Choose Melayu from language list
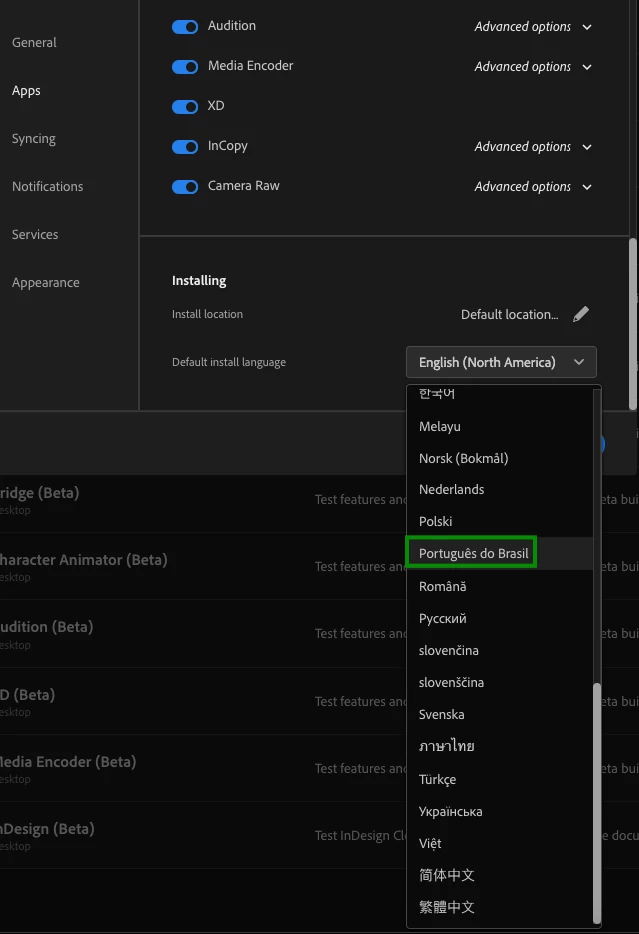 (x=500, y=426)
